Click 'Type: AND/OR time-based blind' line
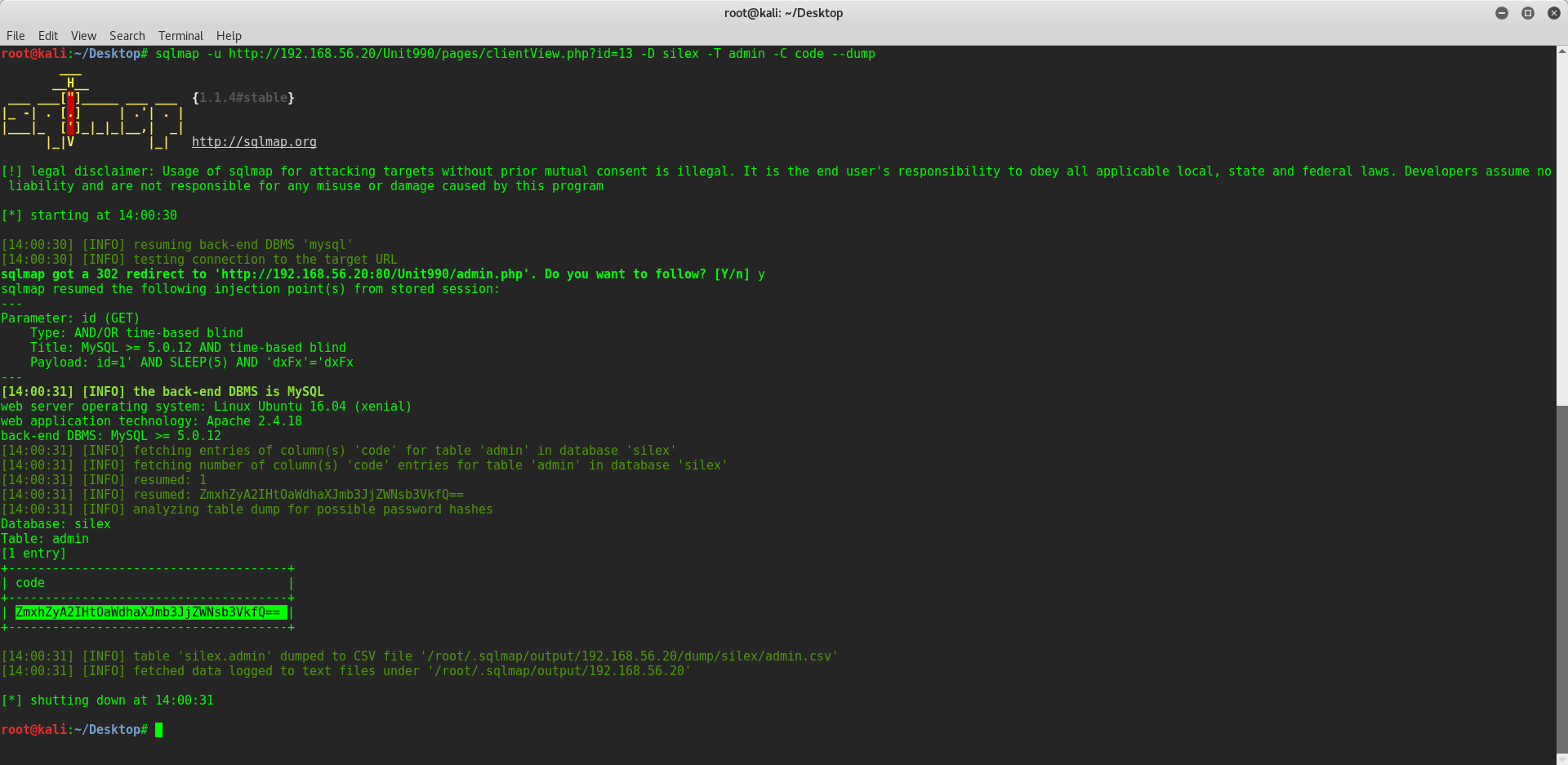This screenshot has height=765, width=1568. 136,333
